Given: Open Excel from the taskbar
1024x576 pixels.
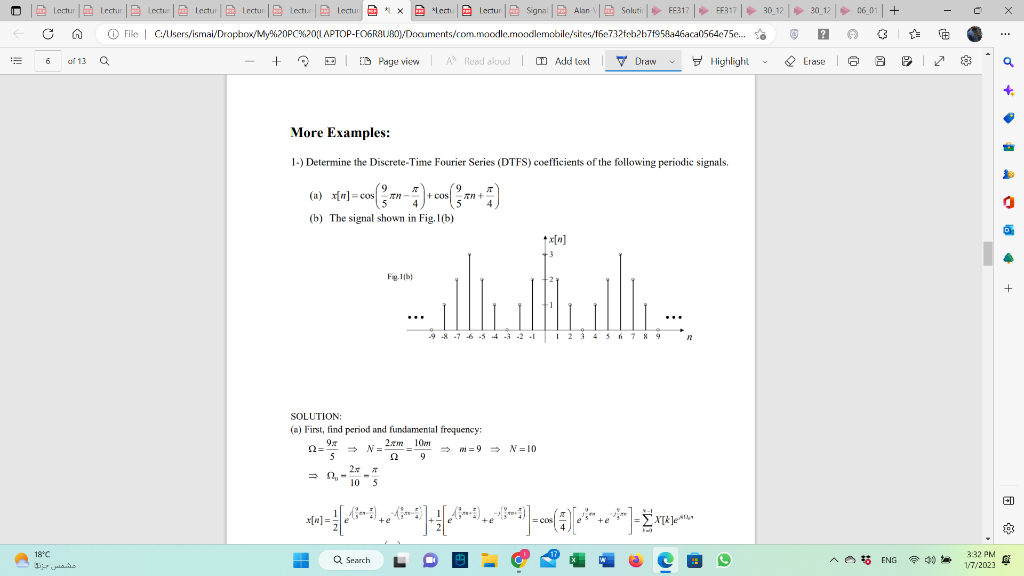Looking at the screenshot, I should coord(577,560).
